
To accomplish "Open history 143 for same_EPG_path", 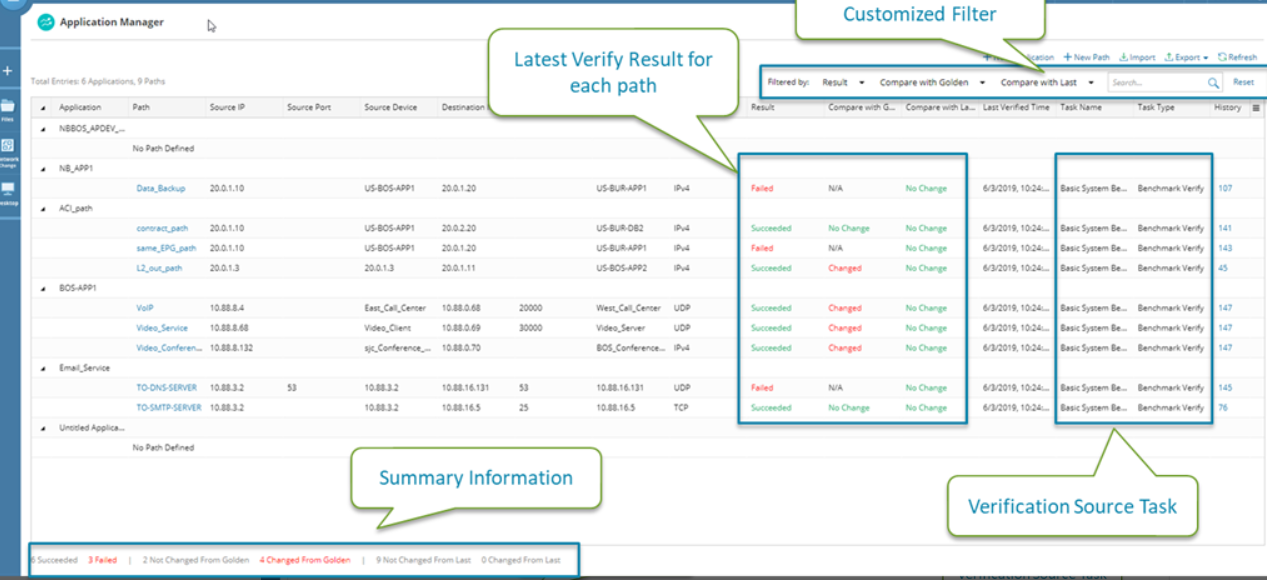I will (x=1225, y=248).
